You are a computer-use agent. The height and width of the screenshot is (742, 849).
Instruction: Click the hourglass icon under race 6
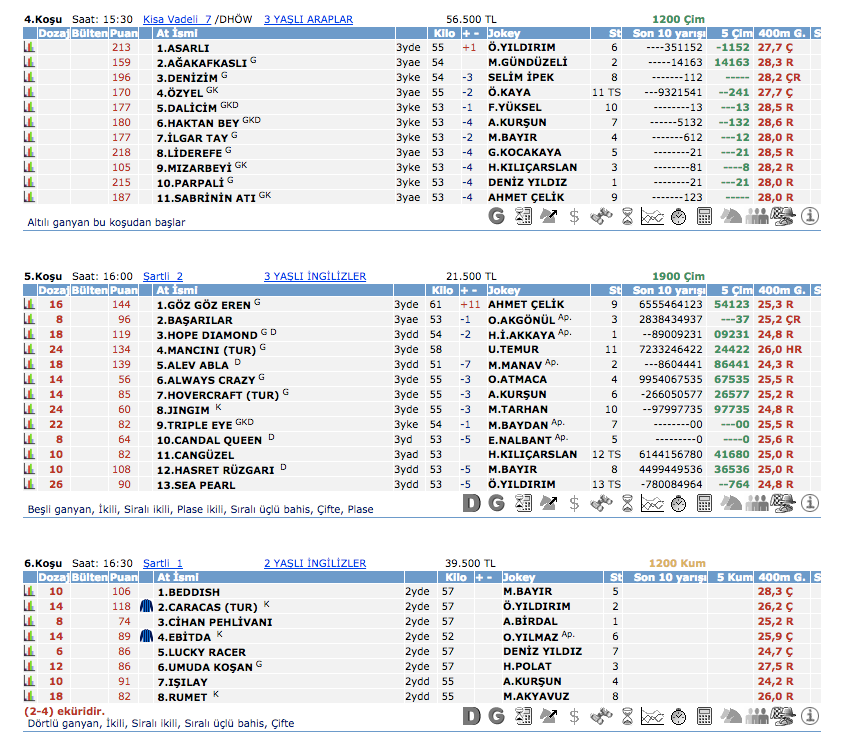tap(627, 717)
